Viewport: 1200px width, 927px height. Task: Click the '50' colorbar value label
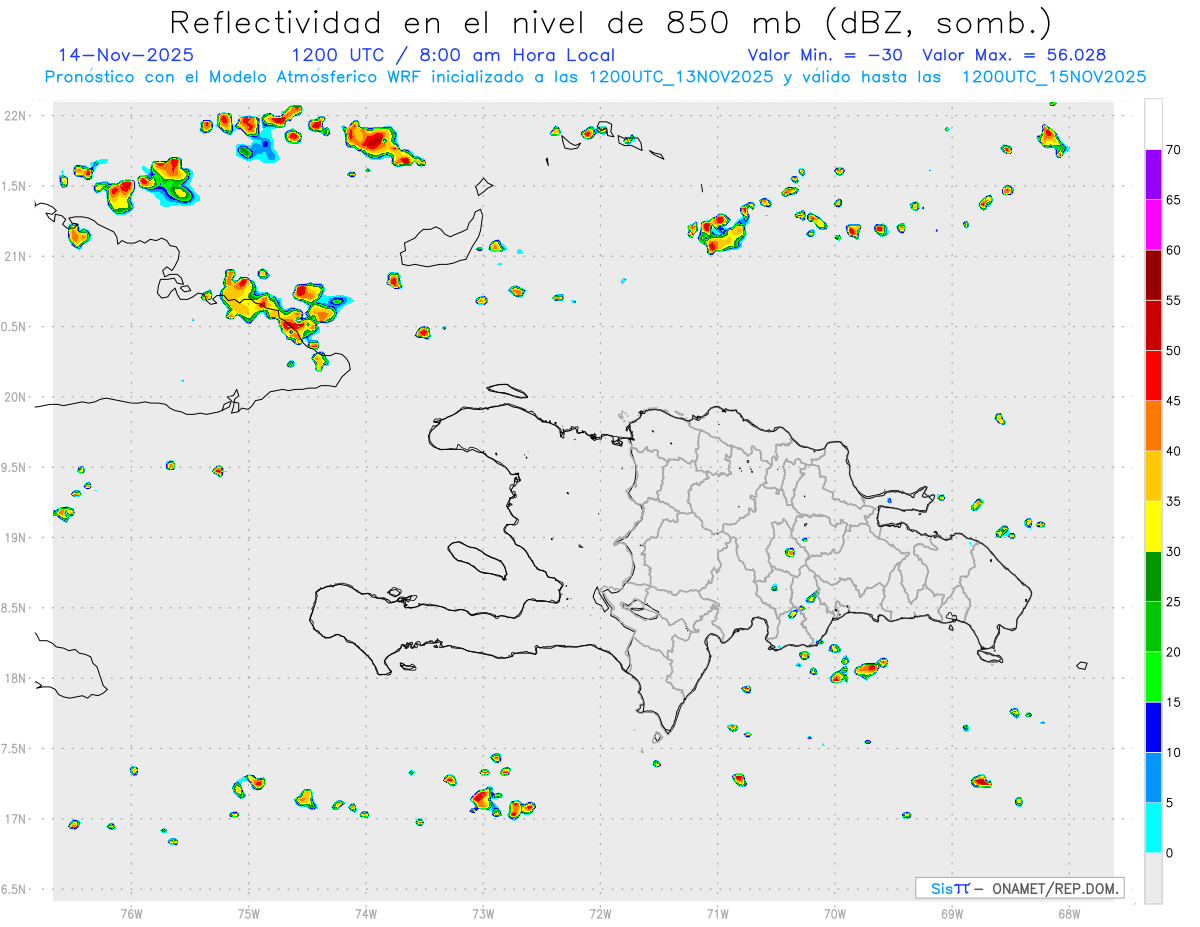click(x=1174, y=351)
